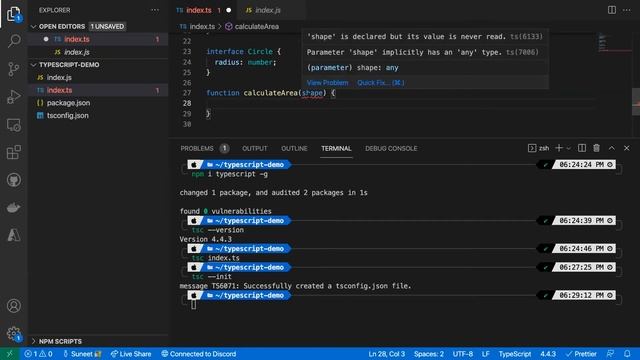The width and height of the screenshot is (640, 360).
Task: Open terminal launch profile dropdown arrow
Action: point(568,149)
